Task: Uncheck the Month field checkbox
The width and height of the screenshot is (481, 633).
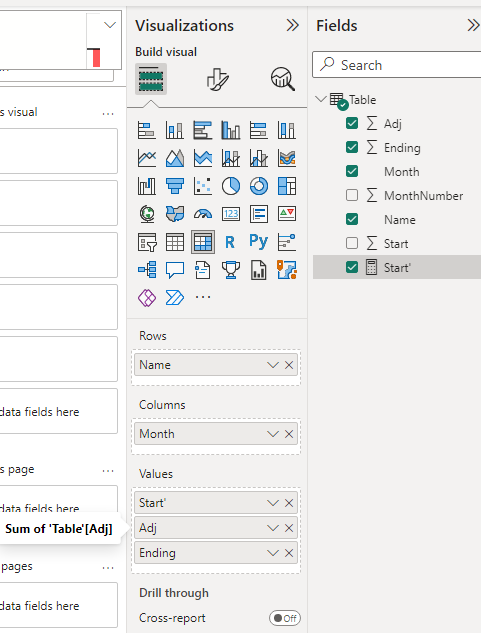Action: pos(352,171)
